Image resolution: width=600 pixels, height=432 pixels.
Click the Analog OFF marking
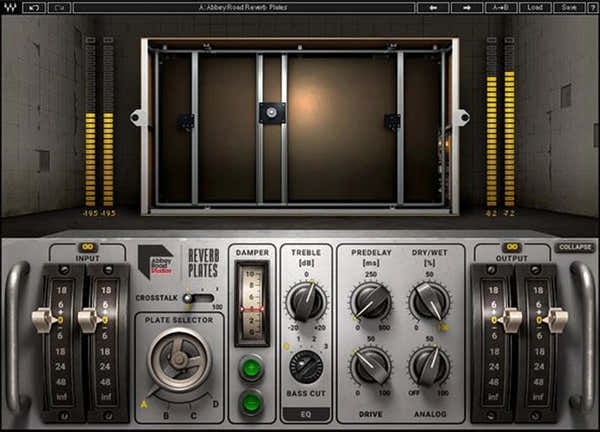(414, 393)
